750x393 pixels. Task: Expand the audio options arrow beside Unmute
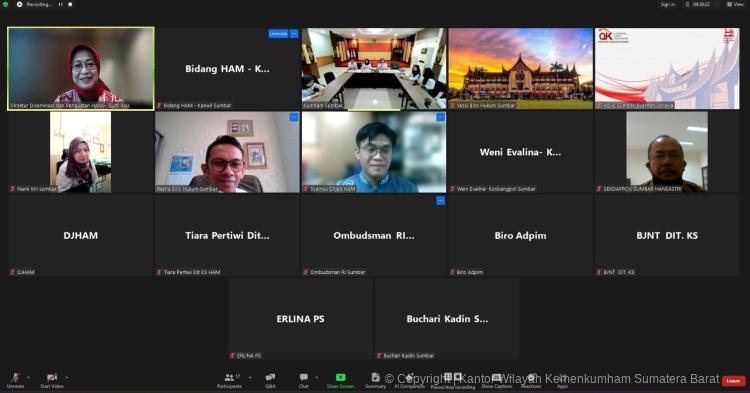point(28,378)
